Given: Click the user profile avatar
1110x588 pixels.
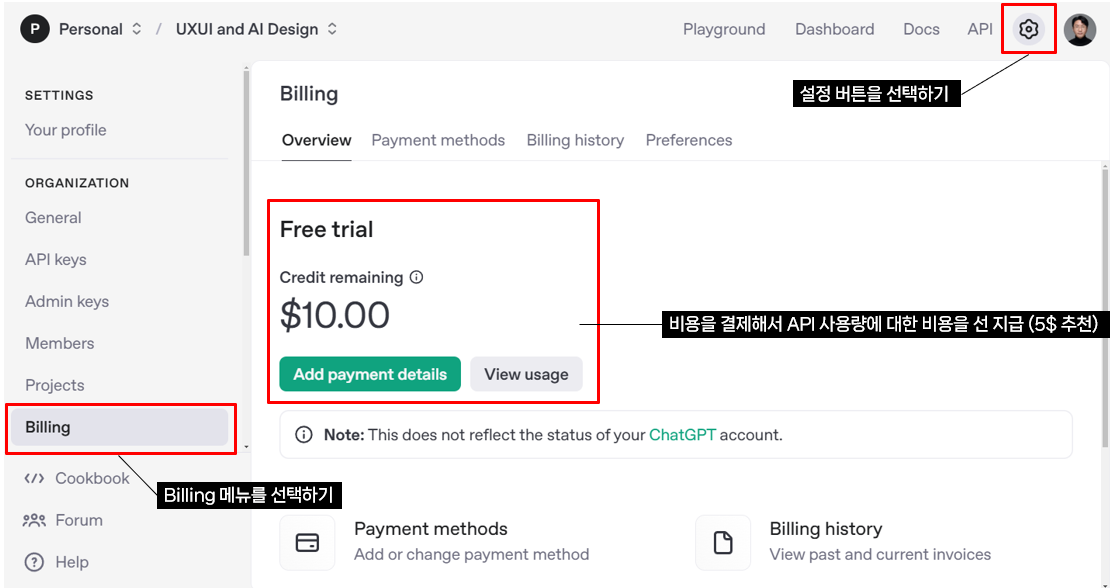Looking at the screenshot, I should point(1080,30).
